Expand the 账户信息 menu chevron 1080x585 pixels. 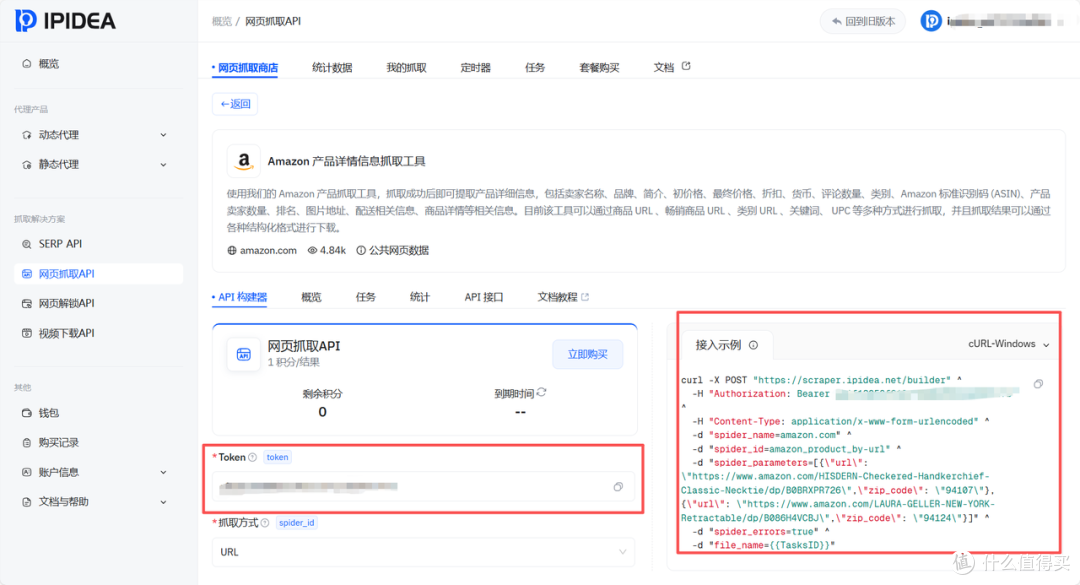click(x=163, y=472)
